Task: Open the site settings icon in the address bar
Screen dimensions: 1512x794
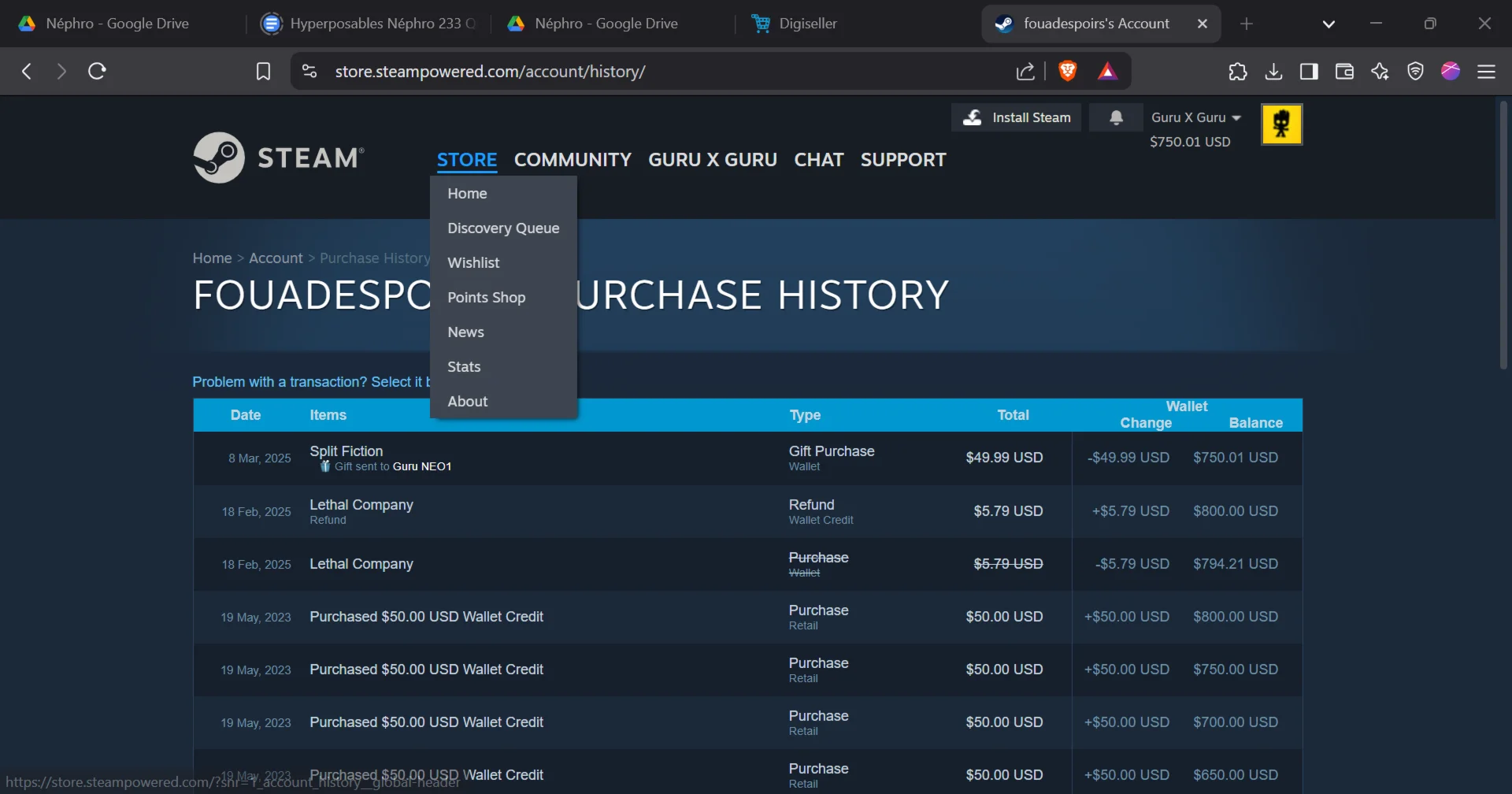Action: (x=309, y=72)
